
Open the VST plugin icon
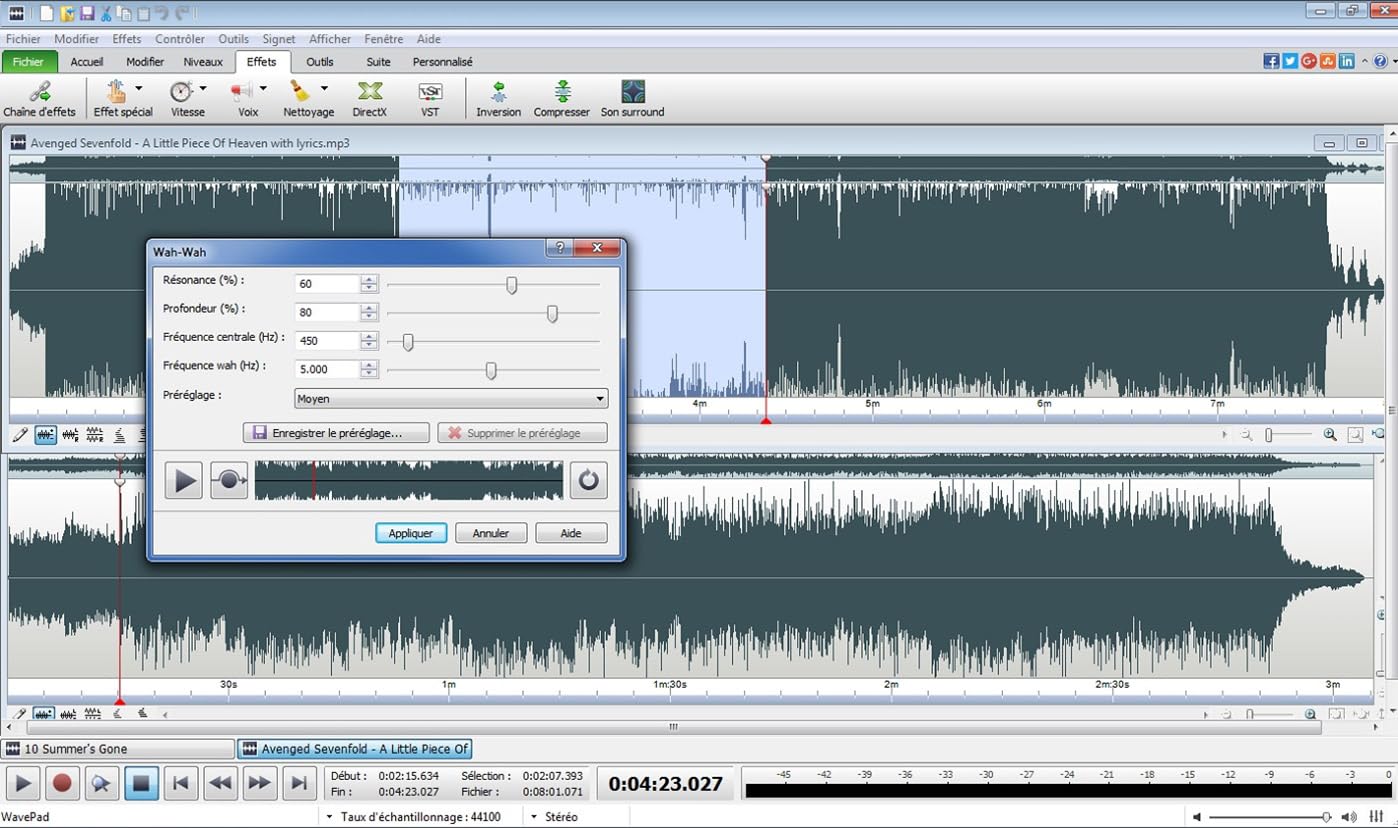(429, 99)
